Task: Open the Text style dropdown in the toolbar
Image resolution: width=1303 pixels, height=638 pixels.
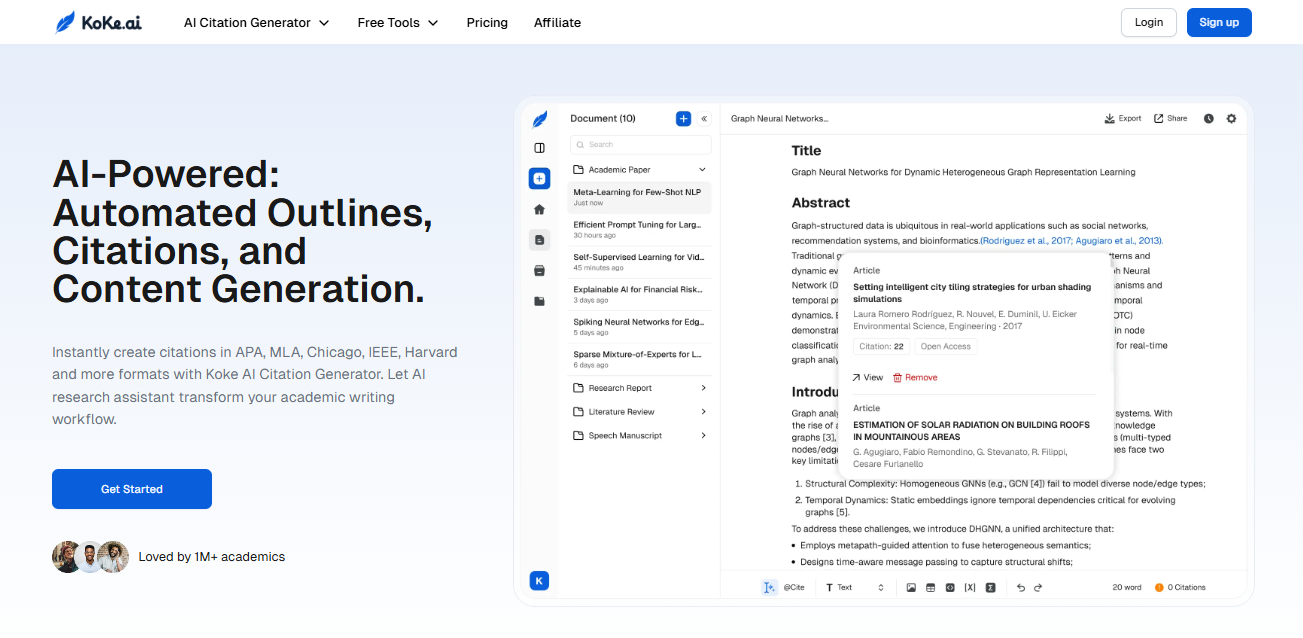Action: (x=856, y=587)
